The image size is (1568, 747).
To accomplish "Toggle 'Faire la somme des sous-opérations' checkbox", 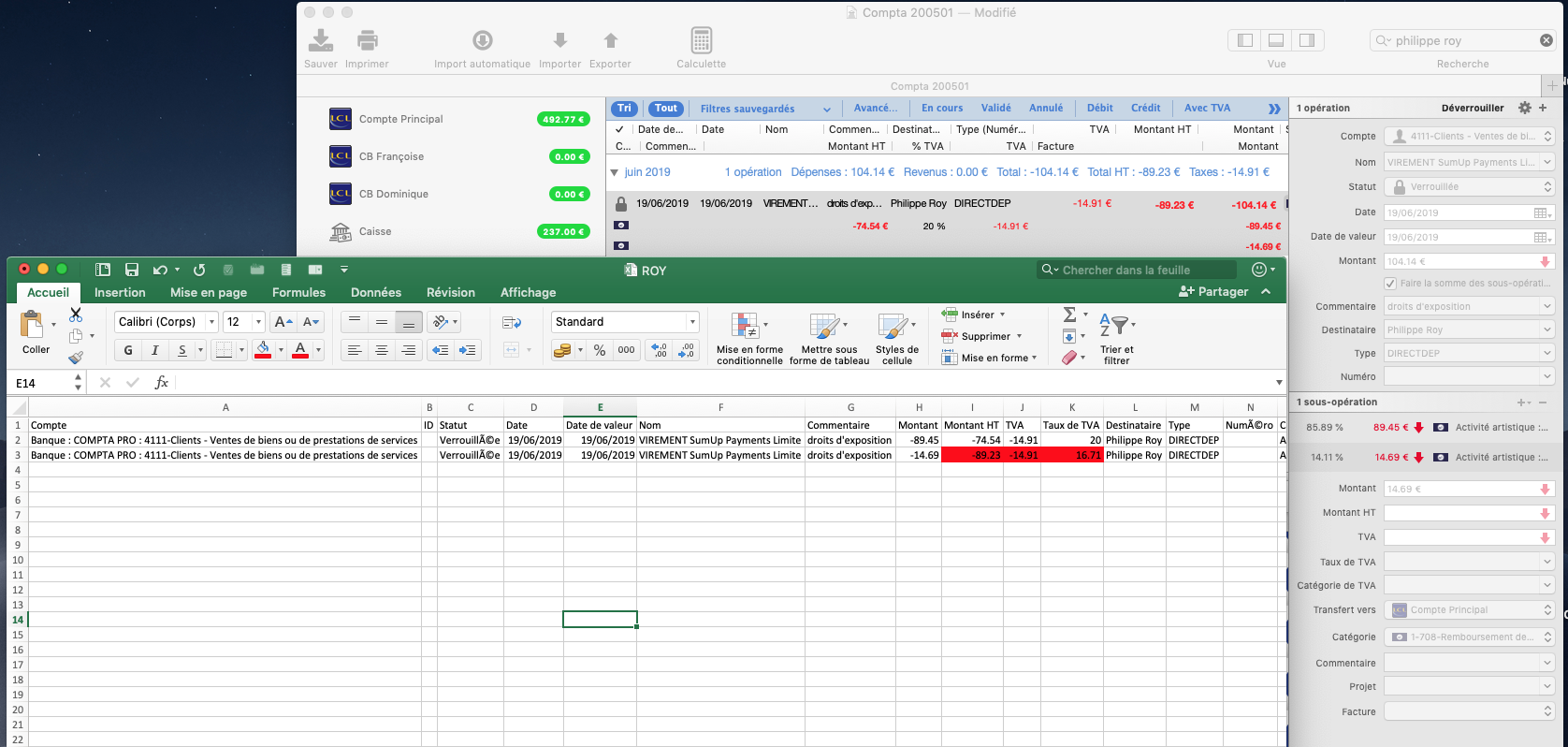I will [x=1390, y=283].
